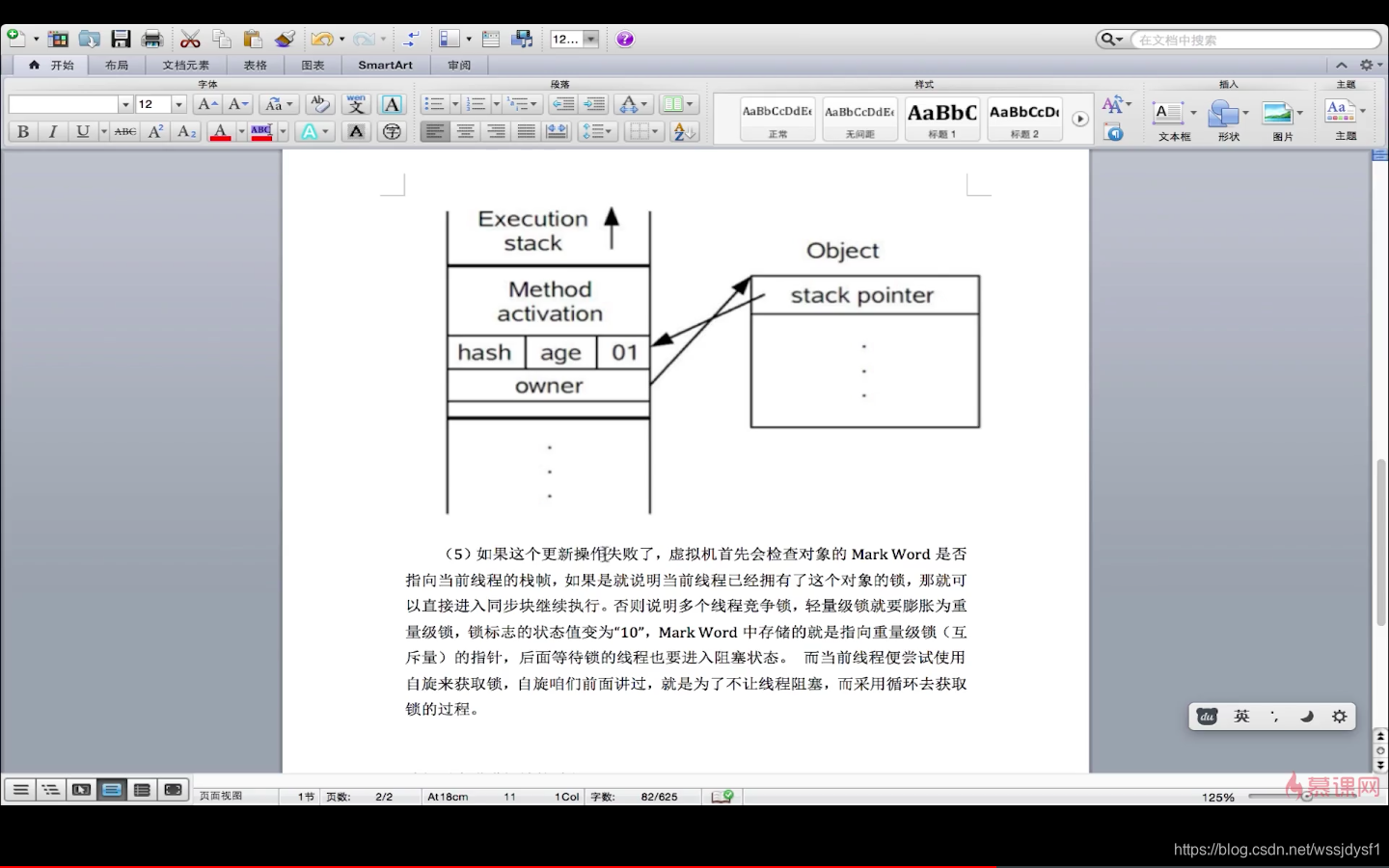Screen dimensions: 1389x868
Task: Switch to the SmartArt tab
Action: click(385, 65)
